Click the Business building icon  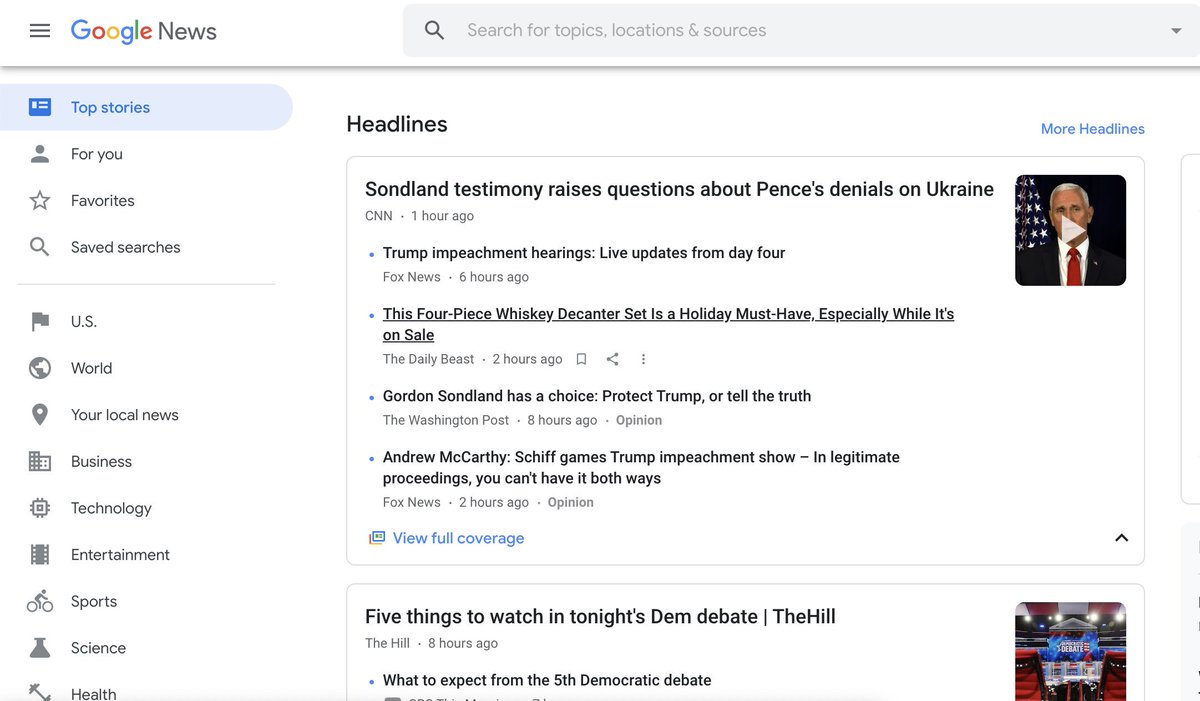[40, 461]
